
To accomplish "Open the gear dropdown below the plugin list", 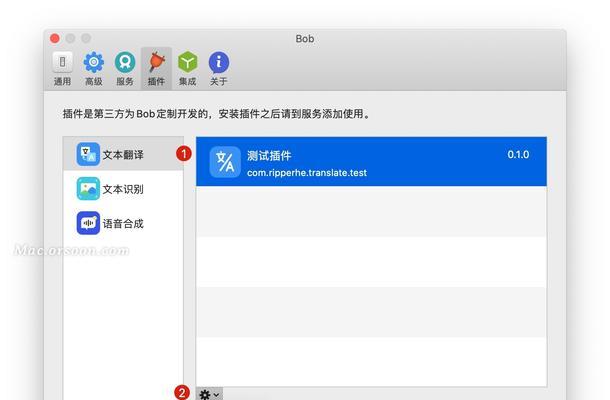I will pyautogui.click(x=209, y=394).
